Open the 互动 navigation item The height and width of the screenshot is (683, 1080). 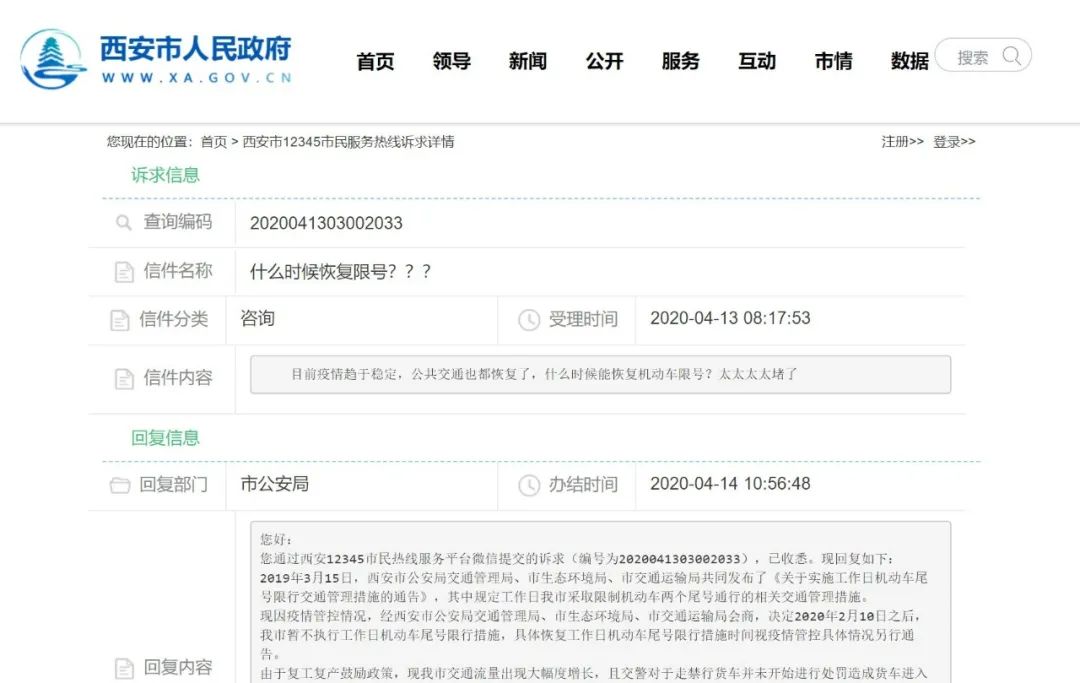(x=757, y=61)
